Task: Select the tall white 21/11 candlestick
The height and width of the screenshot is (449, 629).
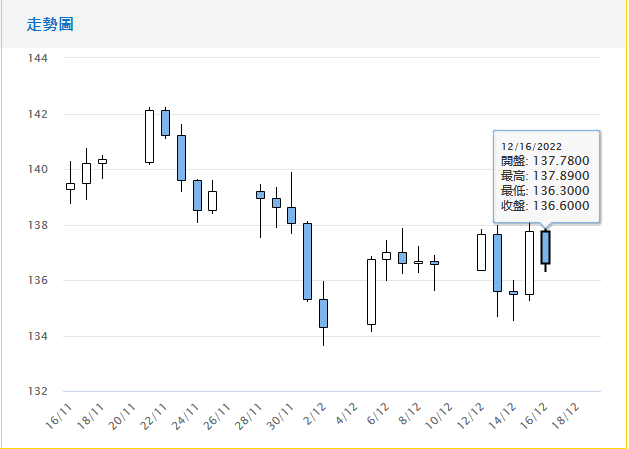Action: click(149, 136)
